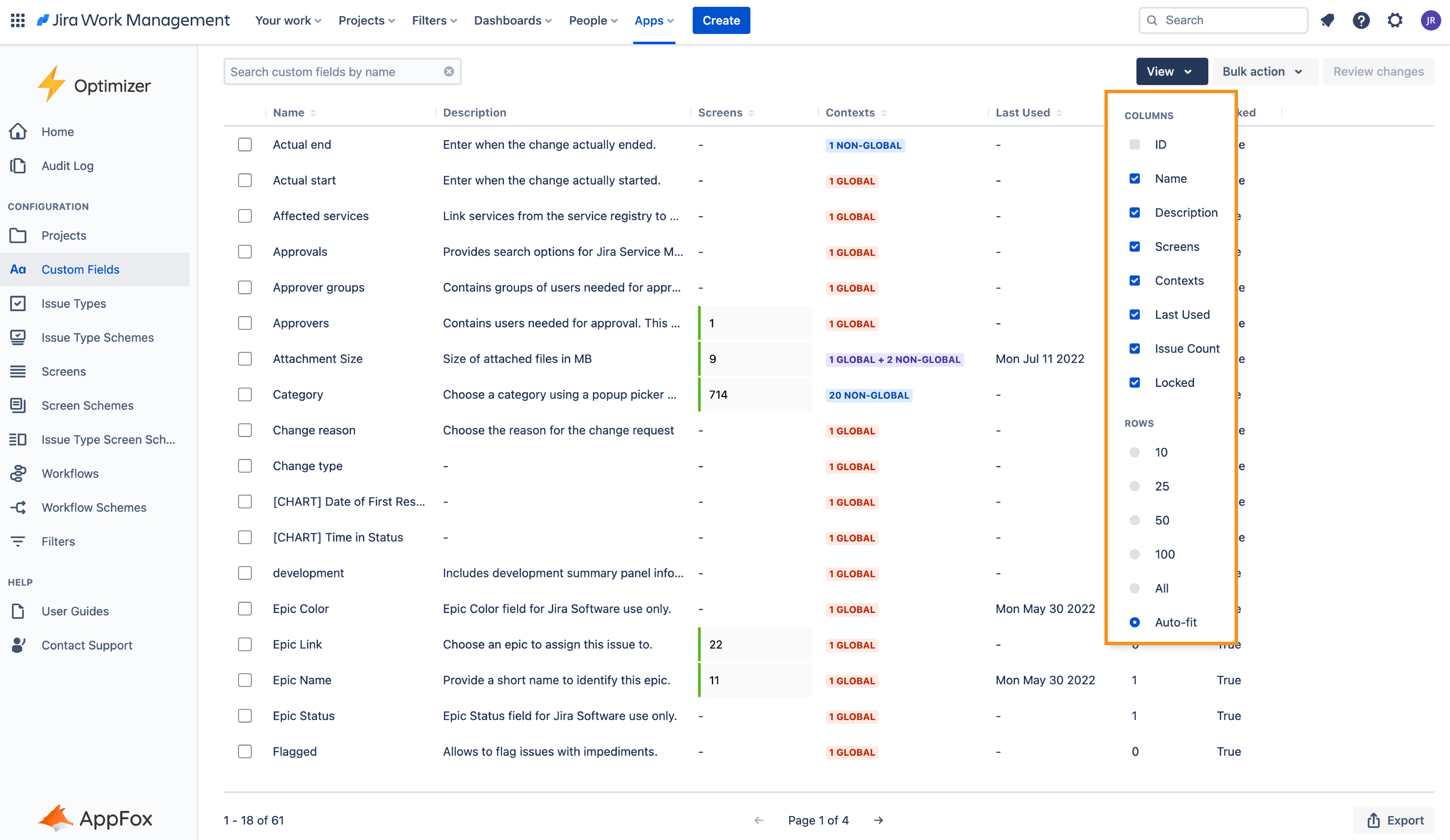The width and height of the screenshot is (1450, 840).
Task: Select the 50 rows radio option
Action: click(1135, 520)
